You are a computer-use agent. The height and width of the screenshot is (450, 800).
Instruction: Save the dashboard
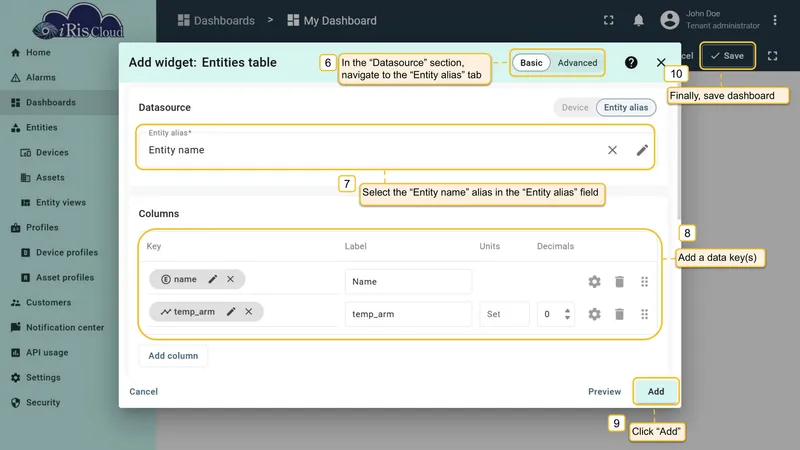click(x=728, y=56)
